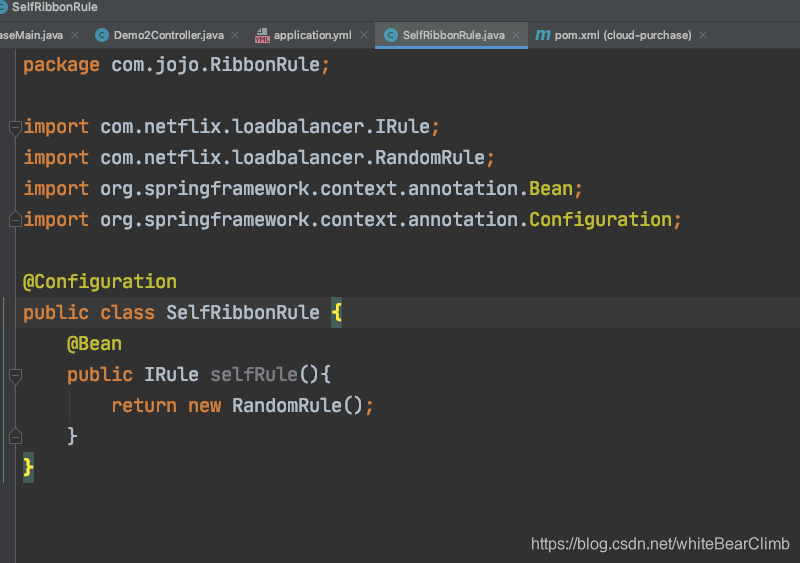The image size is (800, 563).
Task: Click the YML icon on application.yml tab
Action: point(262,35)
